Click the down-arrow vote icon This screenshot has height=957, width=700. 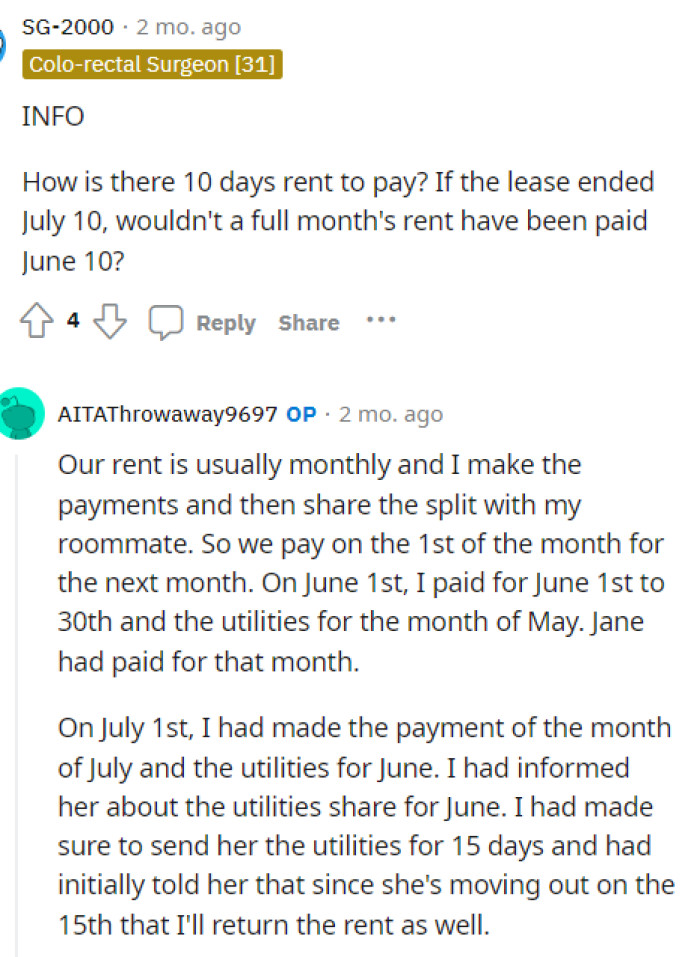click(110, 323)
